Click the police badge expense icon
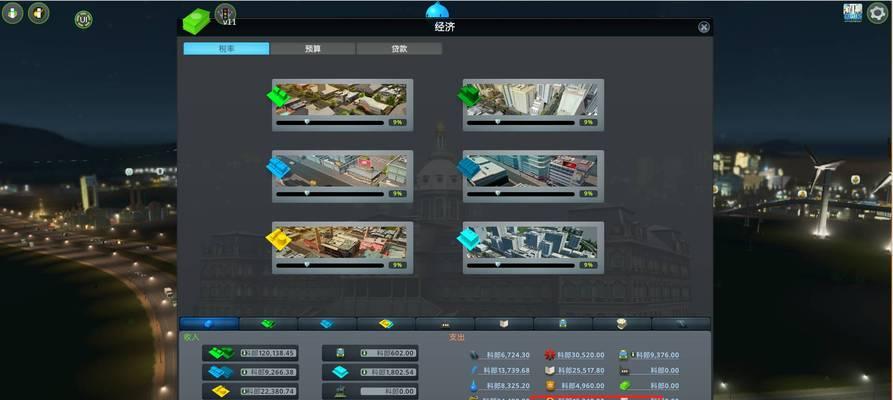This screenshot has width=893, height=400. pos(550,386)
